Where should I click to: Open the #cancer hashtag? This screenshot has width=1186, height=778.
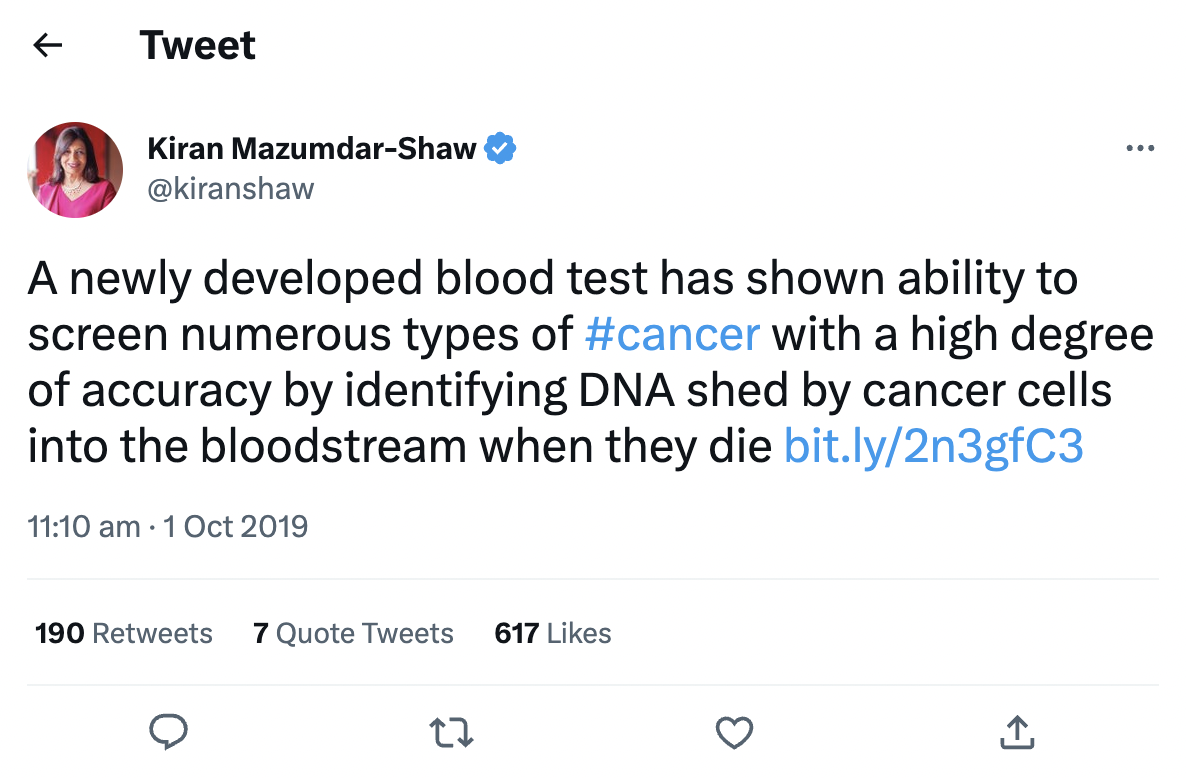tap(672, 335)
